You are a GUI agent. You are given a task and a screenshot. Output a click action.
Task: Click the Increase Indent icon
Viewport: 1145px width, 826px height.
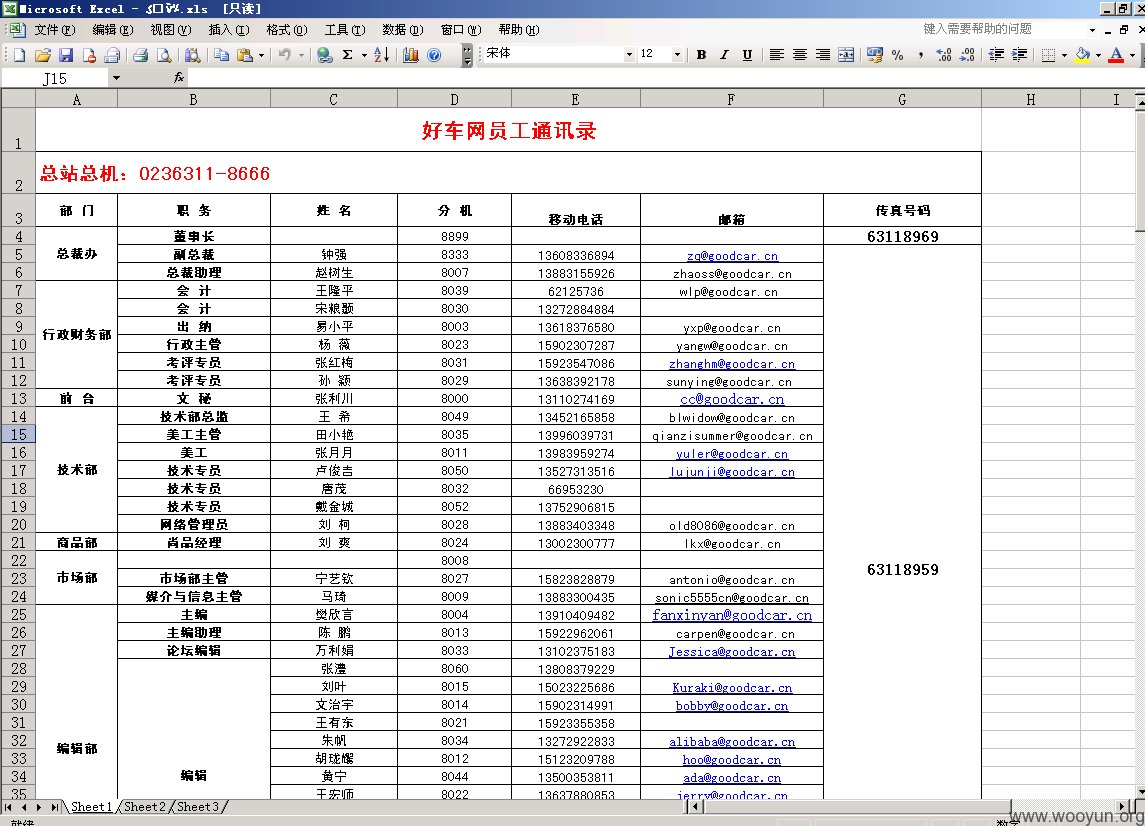point(1019,55)
